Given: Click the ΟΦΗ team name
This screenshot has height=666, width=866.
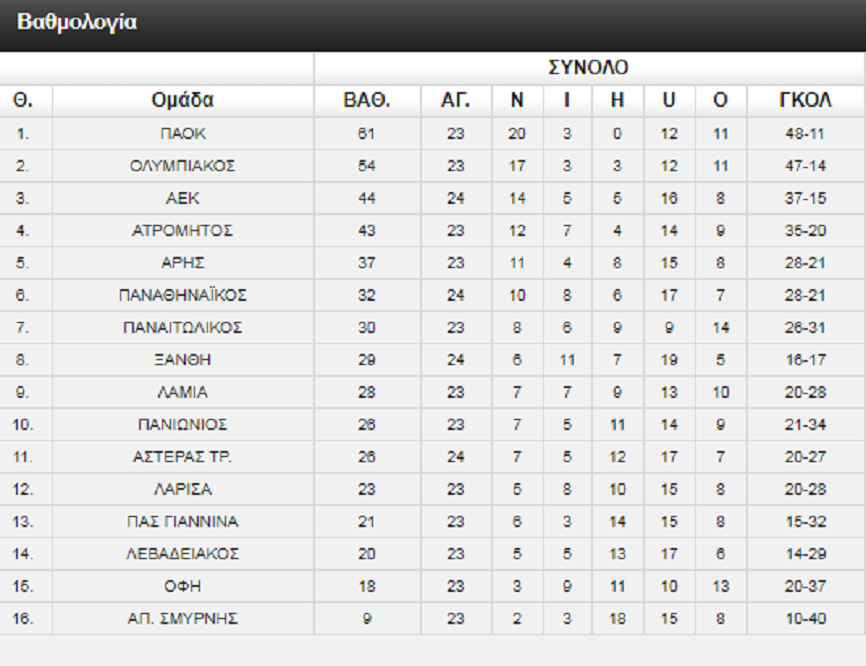Looking at the screenshot, I should click(183, 587).
